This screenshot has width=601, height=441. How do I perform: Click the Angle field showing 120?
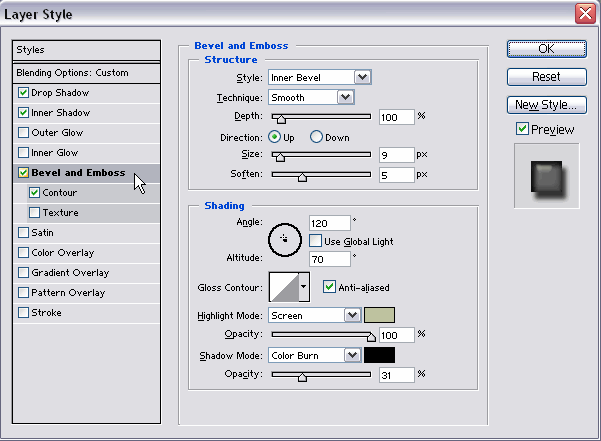(x=330, y=223)
